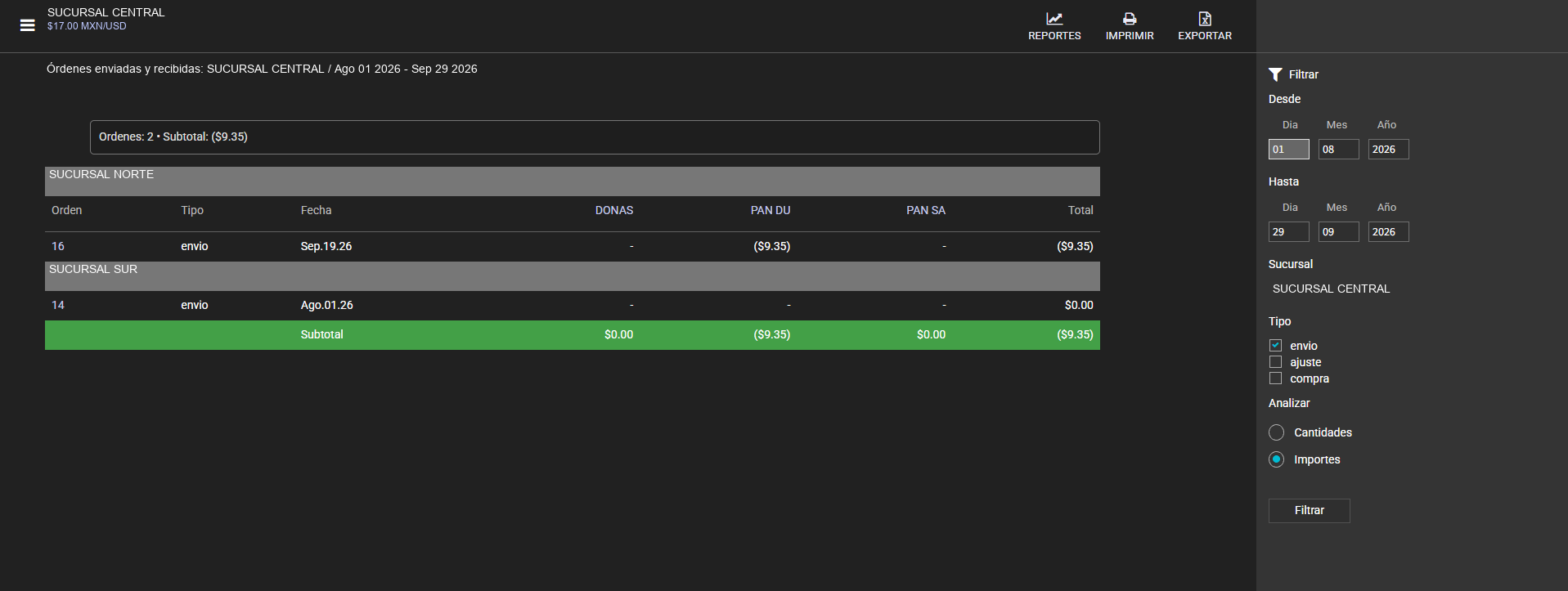Click the Exportar spreadsheet icon
Screen dimensions: 1568x591
pyautogui.click(x=1205, y=19)
